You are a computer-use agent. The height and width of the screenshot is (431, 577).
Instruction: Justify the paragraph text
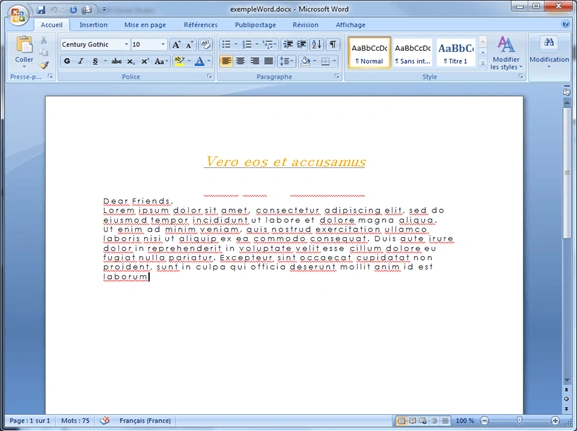click(x=269, y=61)
